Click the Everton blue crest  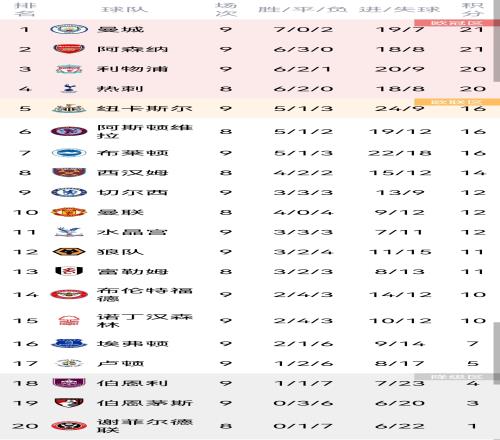pos(69,343)
